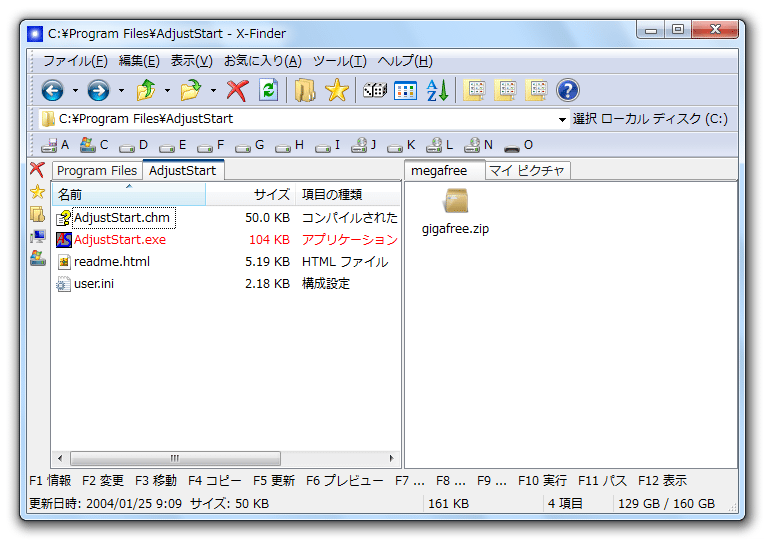
Task: Click the sidebar star favorites icon
Action: (37, 192)
